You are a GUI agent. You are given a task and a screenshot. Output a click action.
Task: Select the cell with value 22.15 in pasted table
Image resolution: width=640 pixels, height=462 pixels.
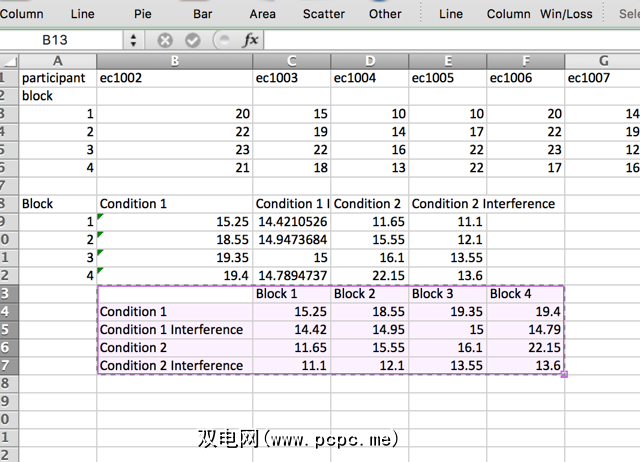(x=526, y=347)
